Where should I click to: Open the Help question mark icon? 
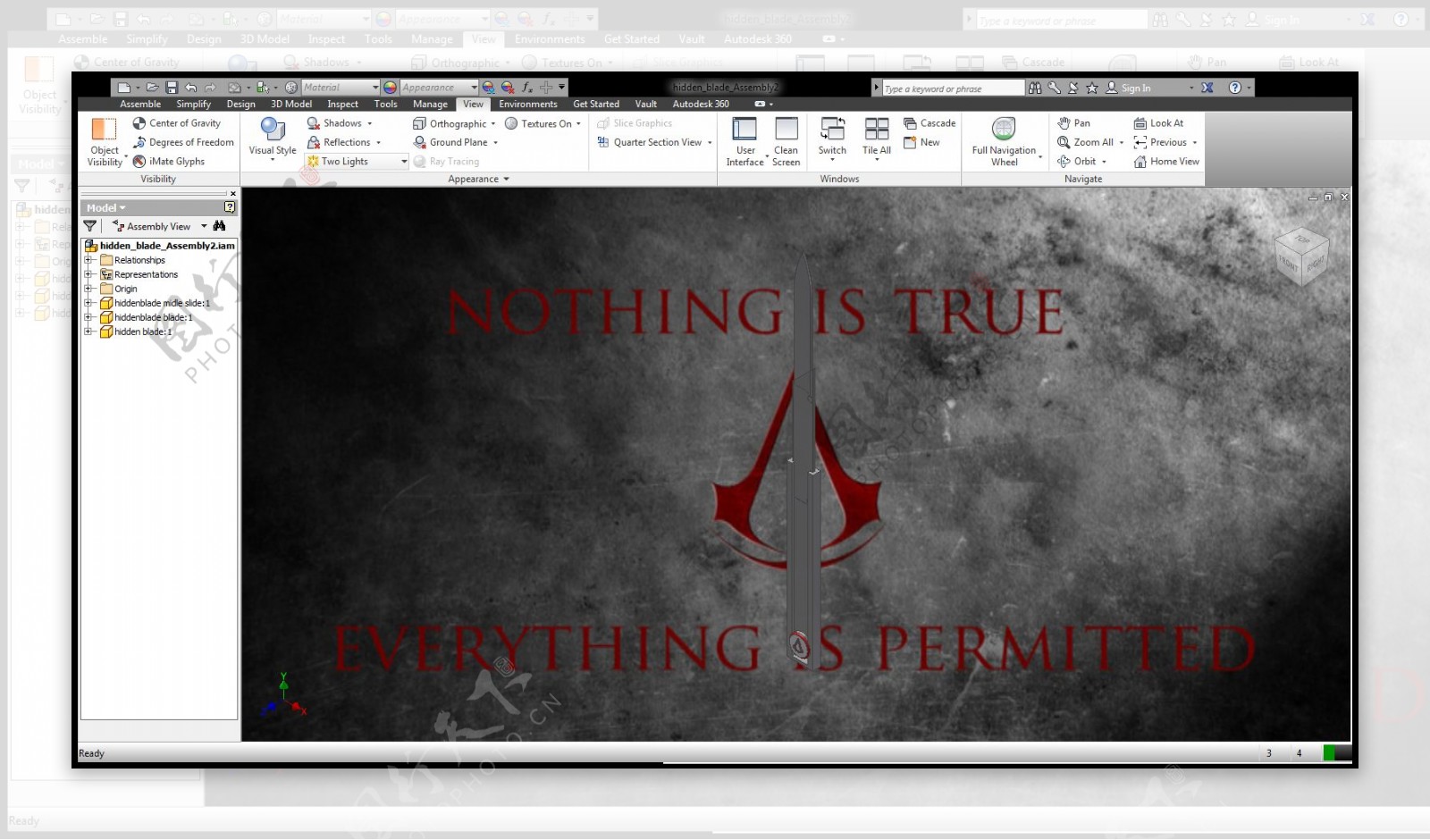[x=1235, y=88]
